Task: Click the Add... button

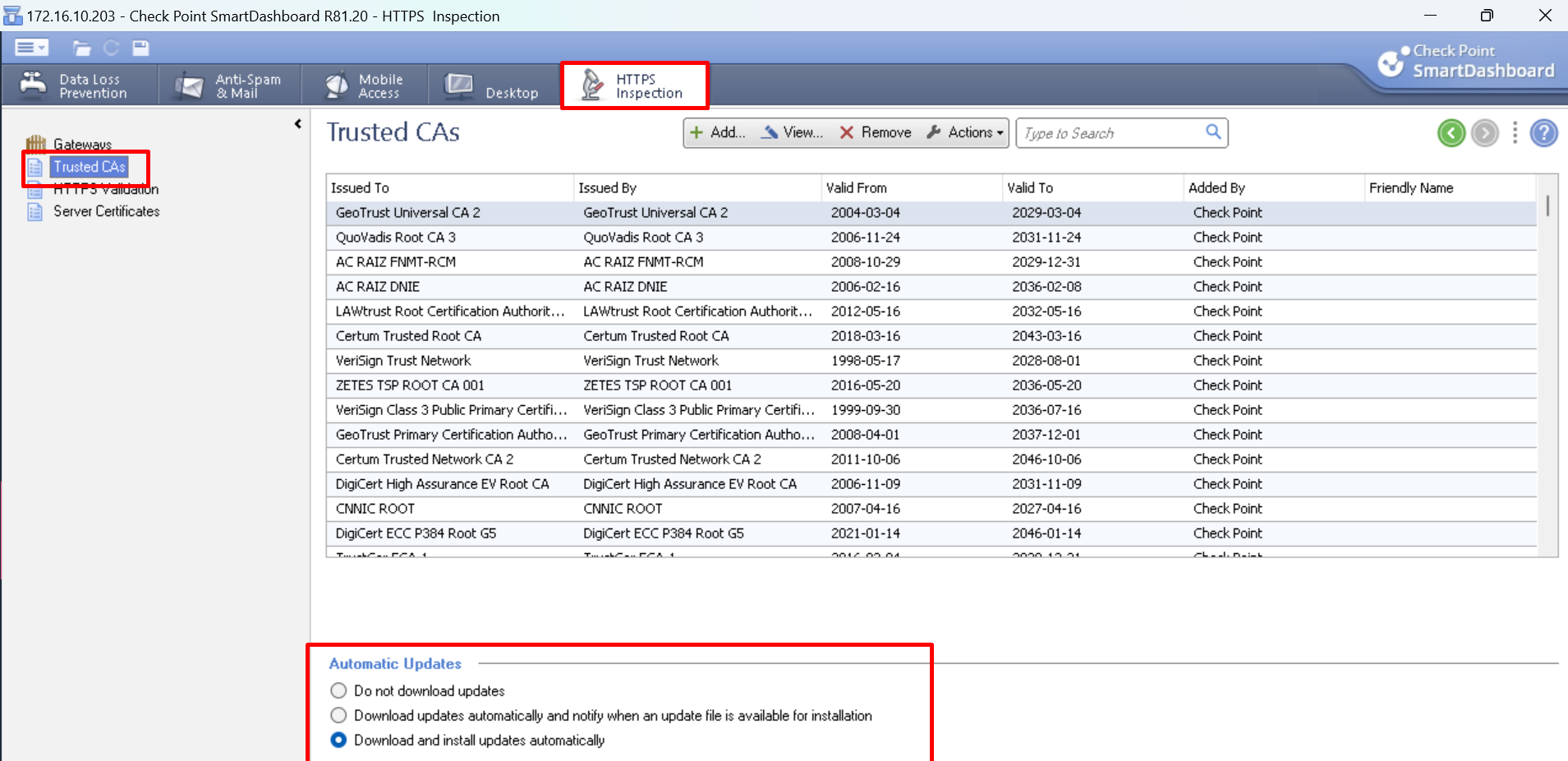Action: 718,132
